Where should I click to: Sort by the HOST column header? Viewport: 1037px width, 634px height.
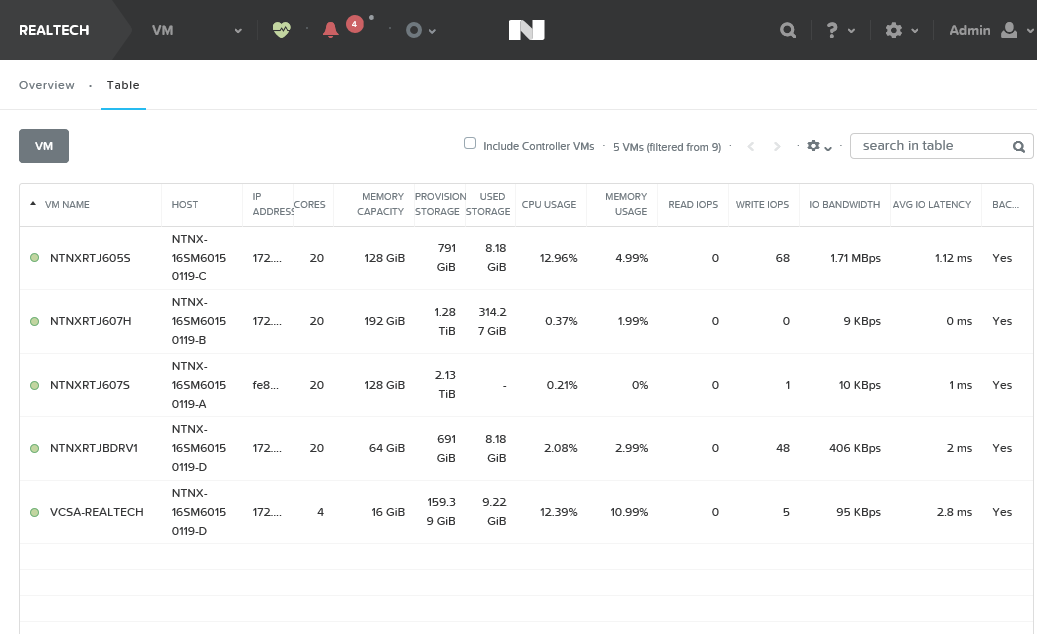[x=185, y=204]
